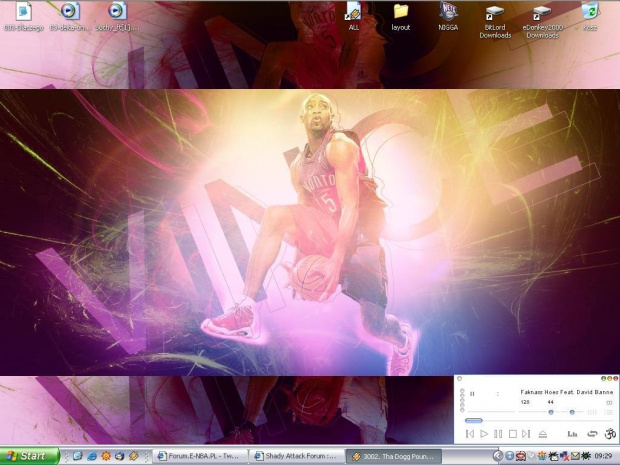This screenshot has width=620, height=465.
Task: Click the grey shield tray icon
Action: coord(532,456)
